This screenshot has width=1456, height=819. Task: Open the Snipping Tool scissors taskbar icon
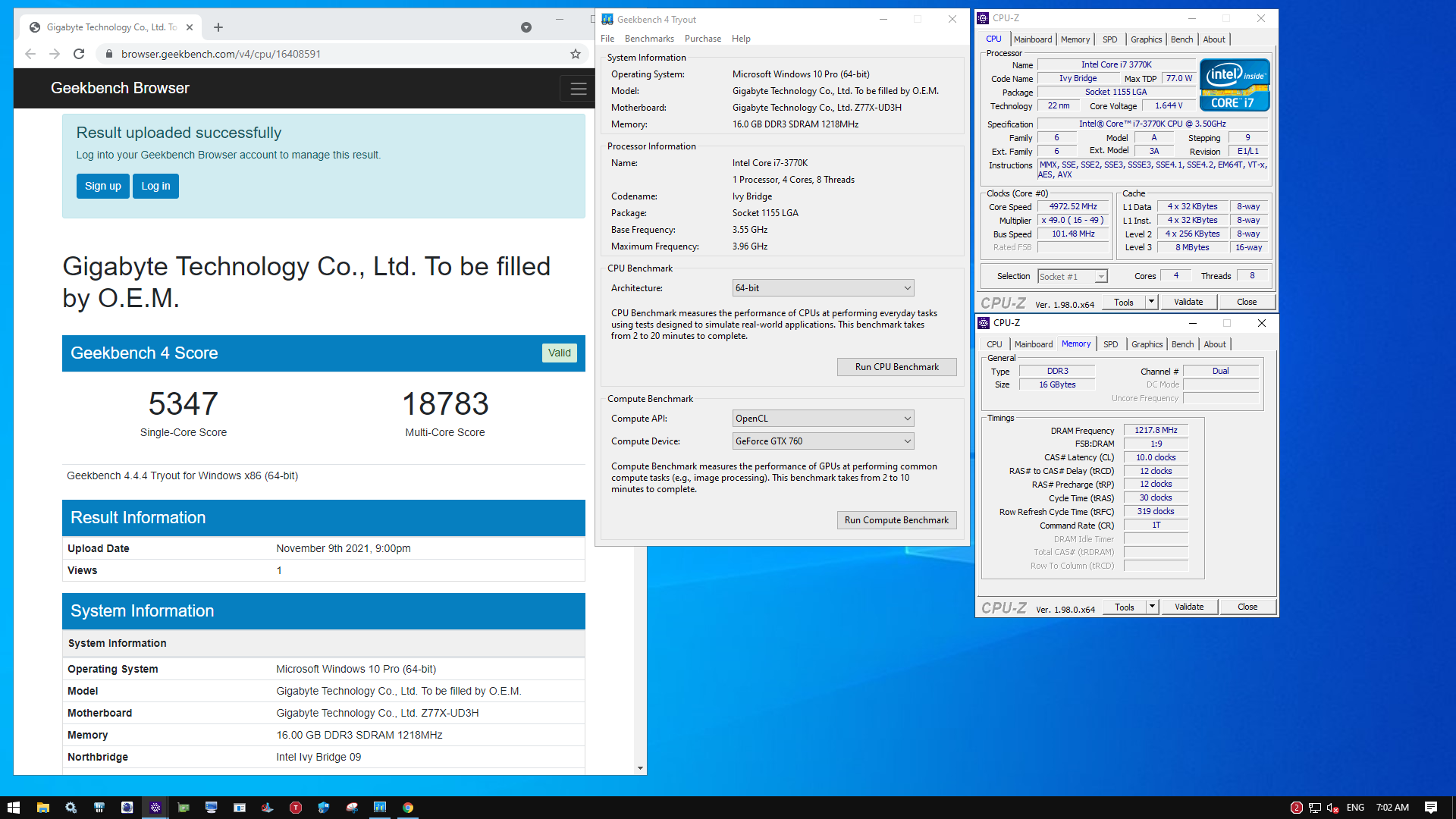[x=352, y=808]
